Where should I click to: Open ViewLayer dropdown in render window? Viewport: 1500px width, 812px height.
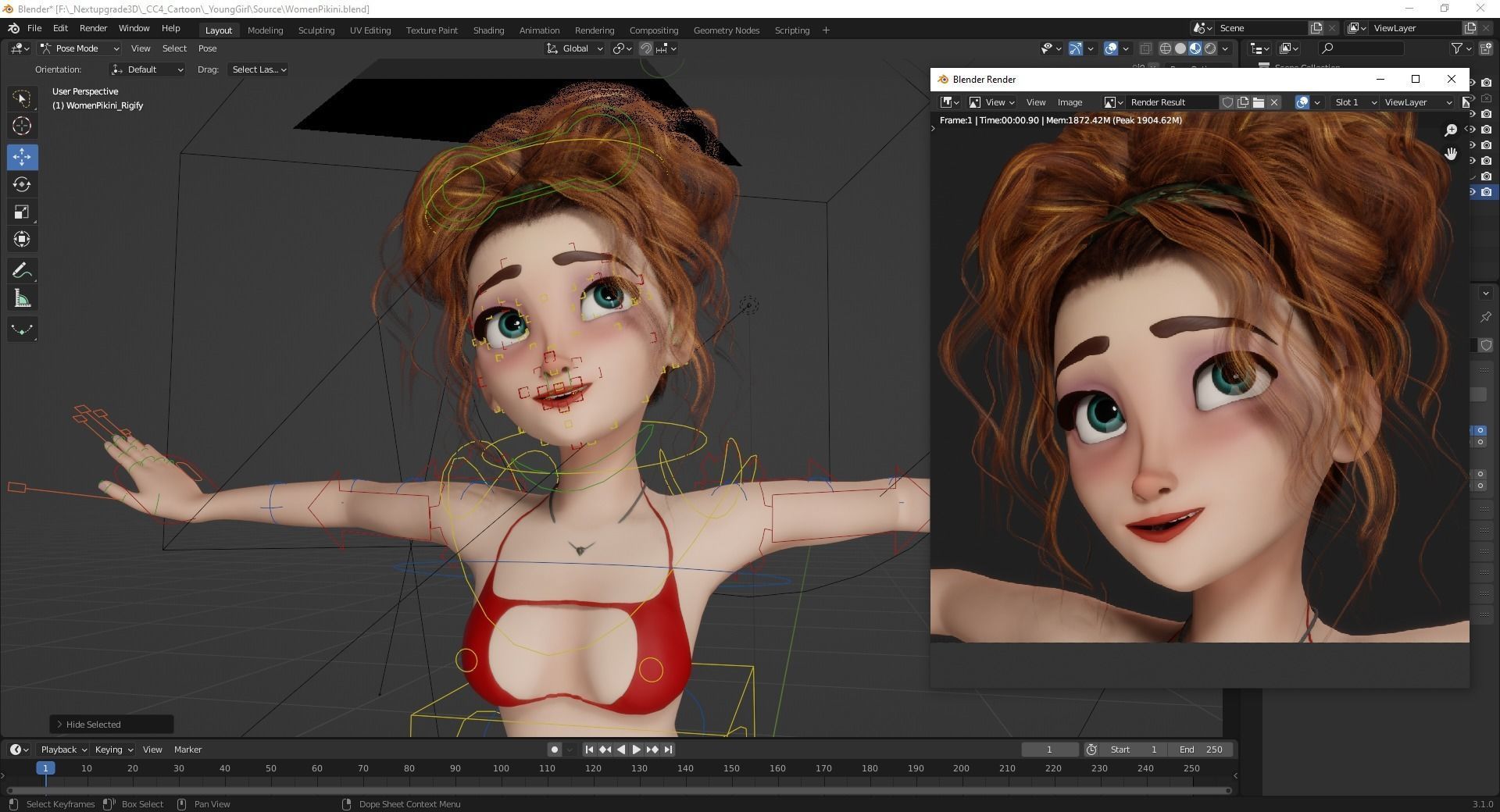coord(1418,102)
